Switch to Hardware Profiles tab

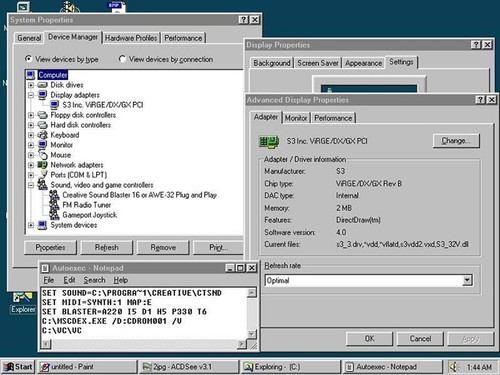coord(131,38)
